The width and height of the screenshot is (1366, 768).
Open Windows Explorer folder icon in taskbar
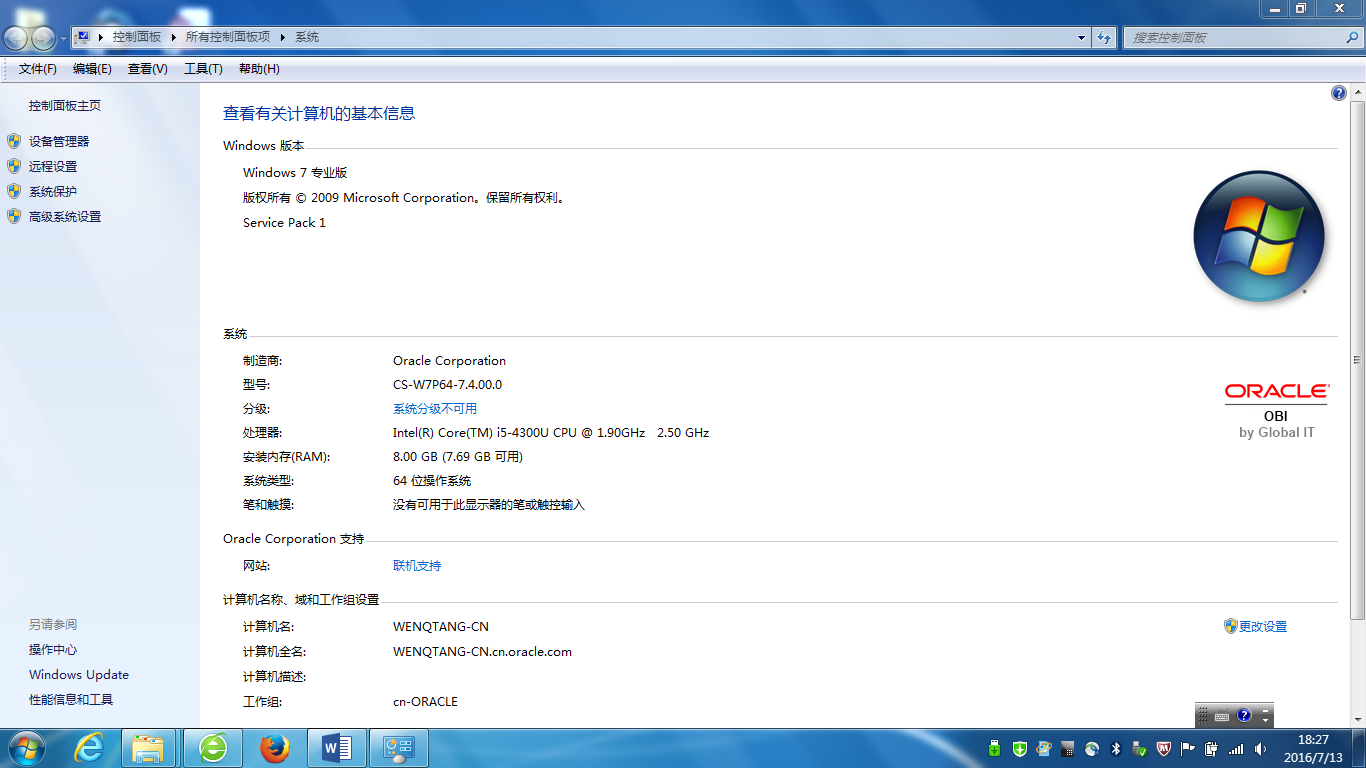(148, 748)
